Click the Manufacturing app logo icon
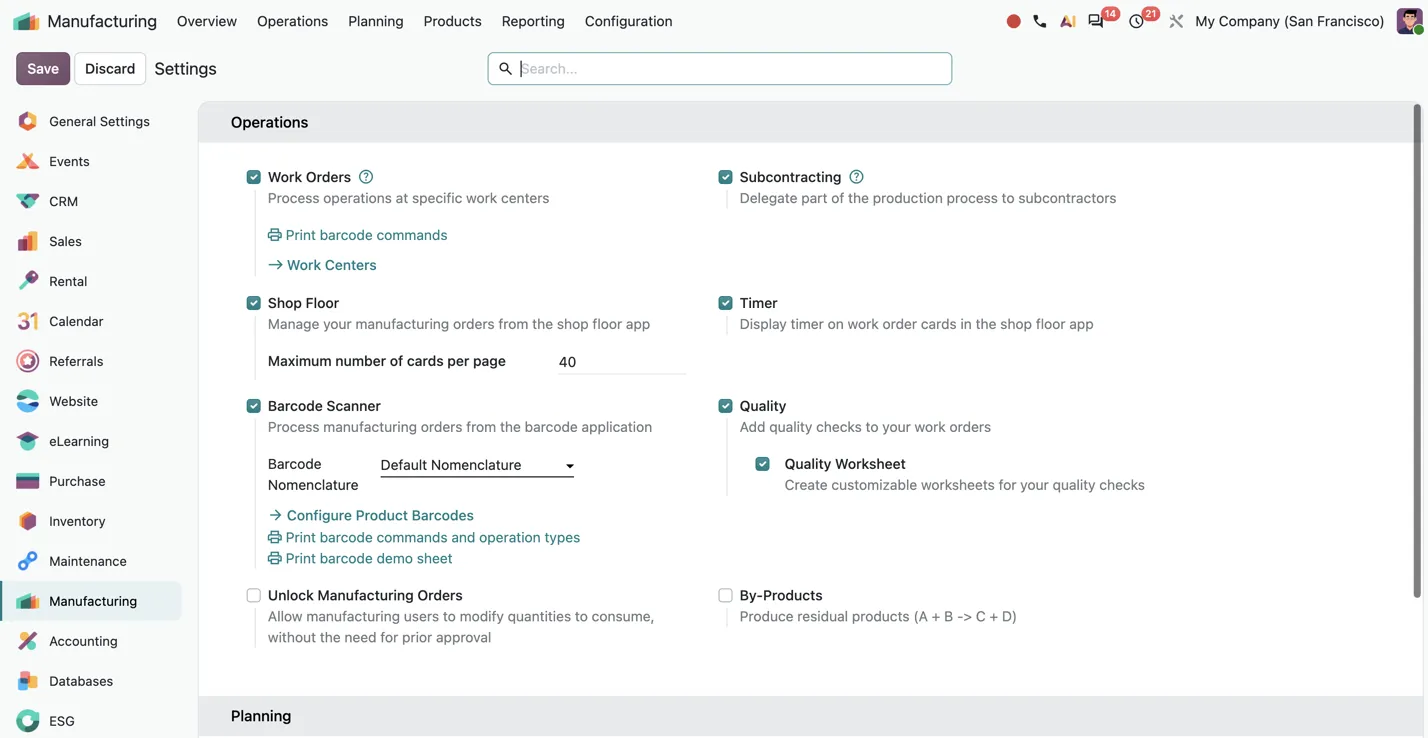 point(26,21)
